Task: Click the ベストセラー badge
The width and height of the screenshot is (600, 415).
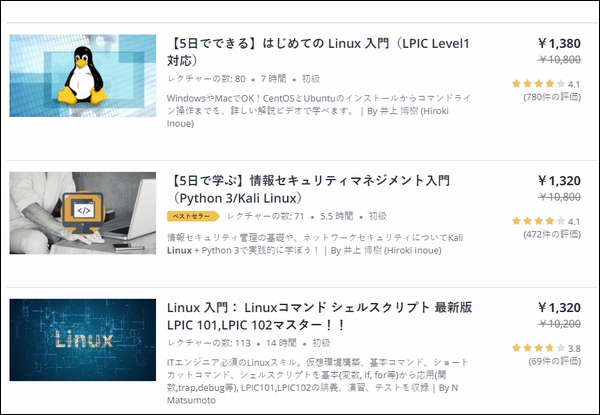Action: tap(193, 216)
